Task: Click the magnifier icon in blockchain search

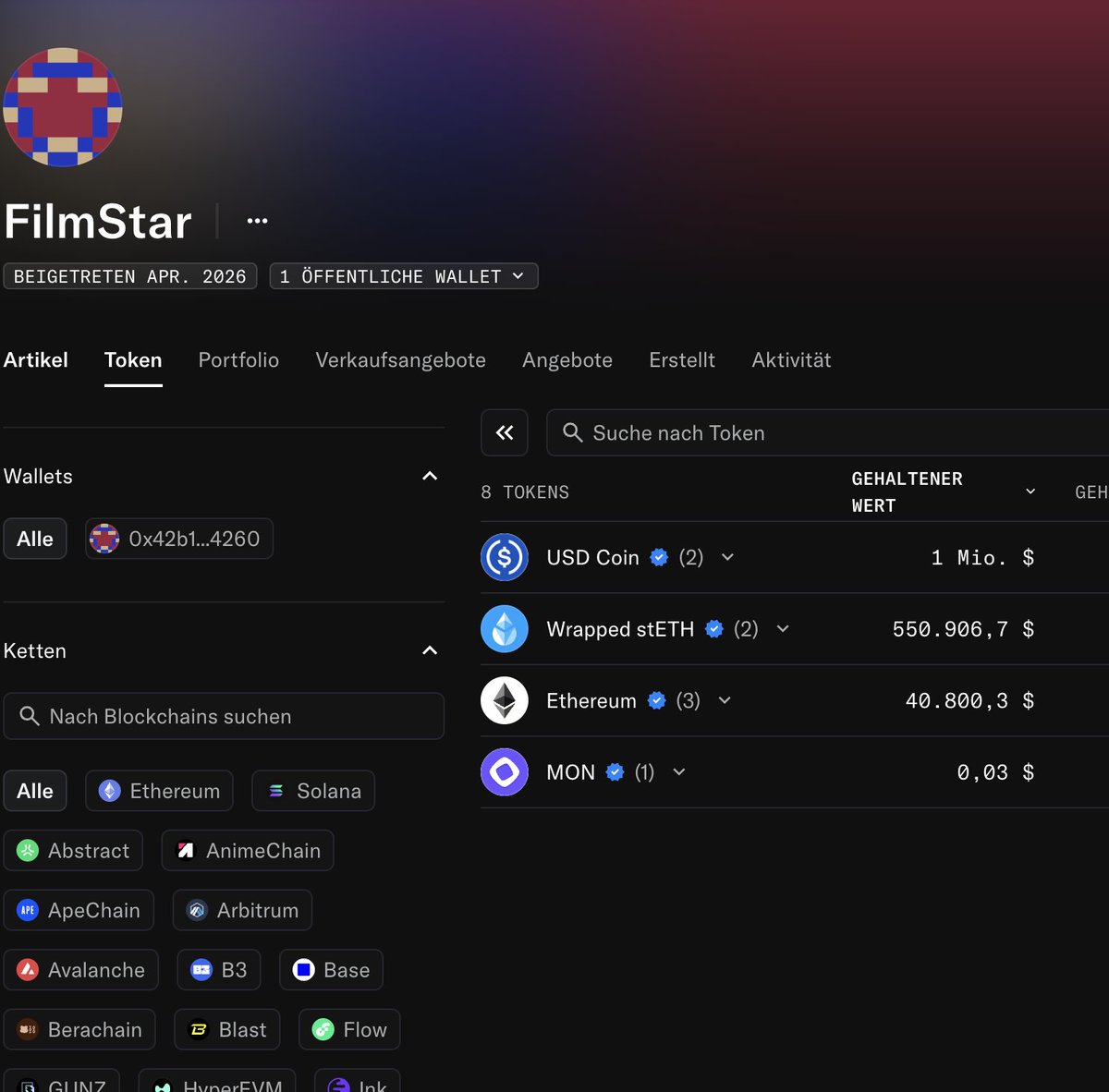Action: coord(30,716)
